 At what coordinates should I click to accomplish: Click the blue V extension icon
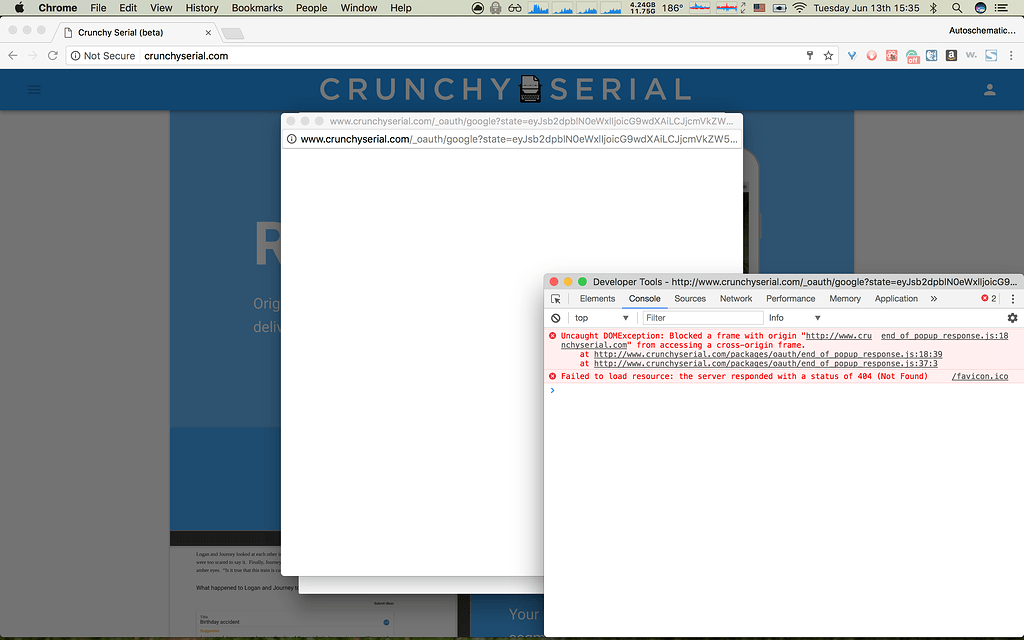[852, 56]
